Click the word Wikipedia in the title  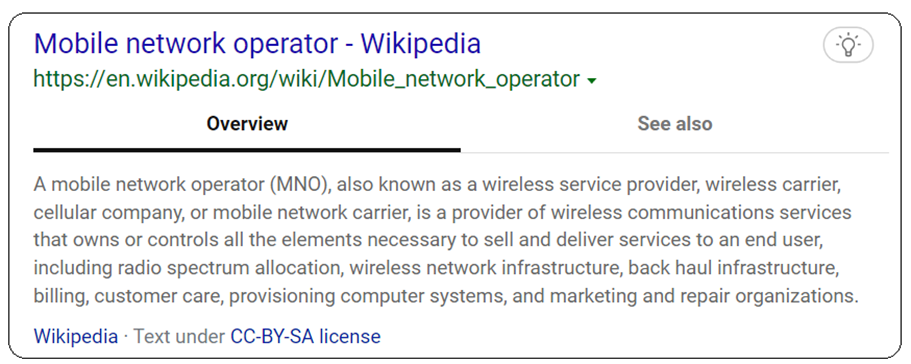(421, 44)
